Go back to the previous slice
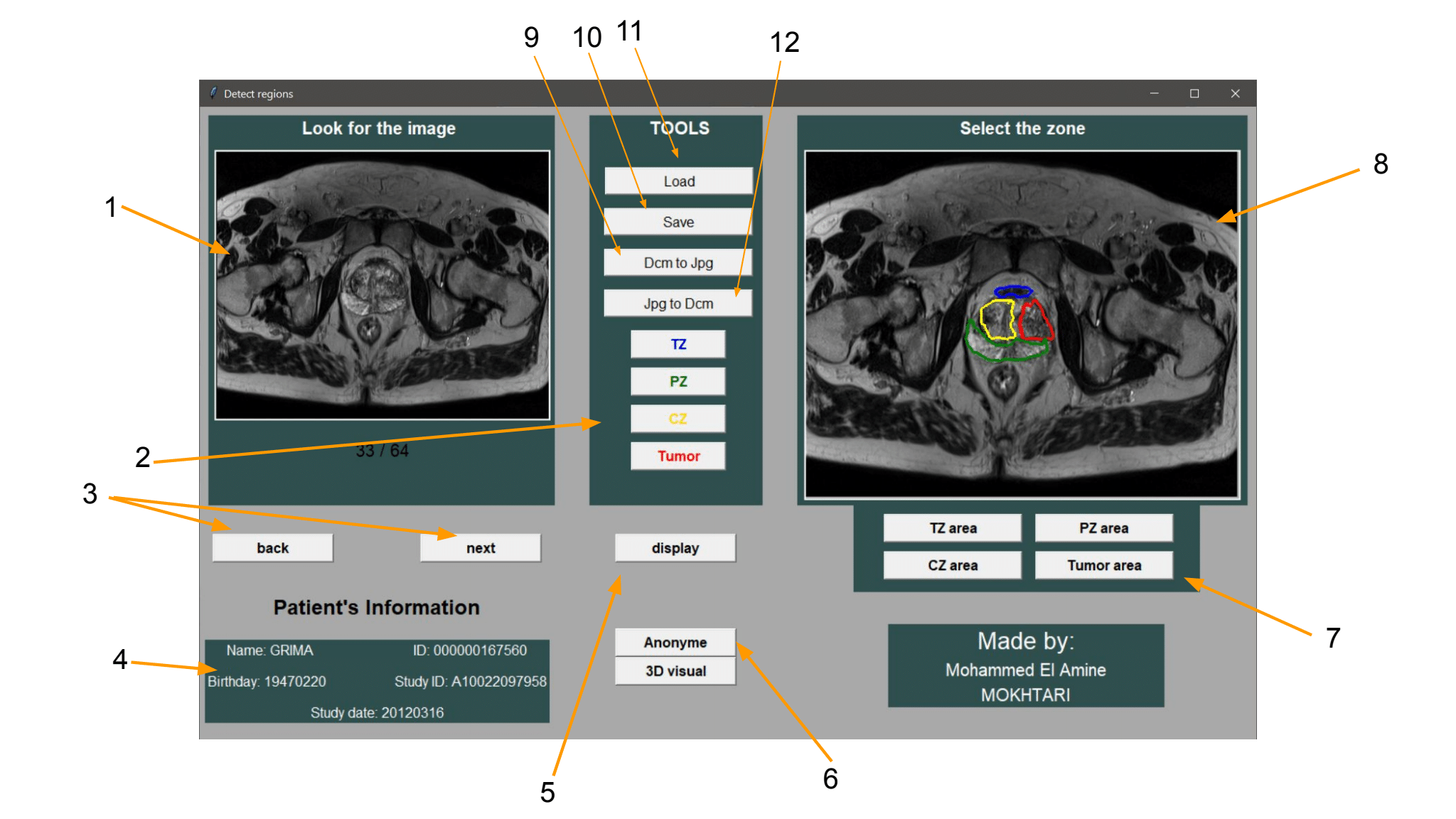 [272, 547]
